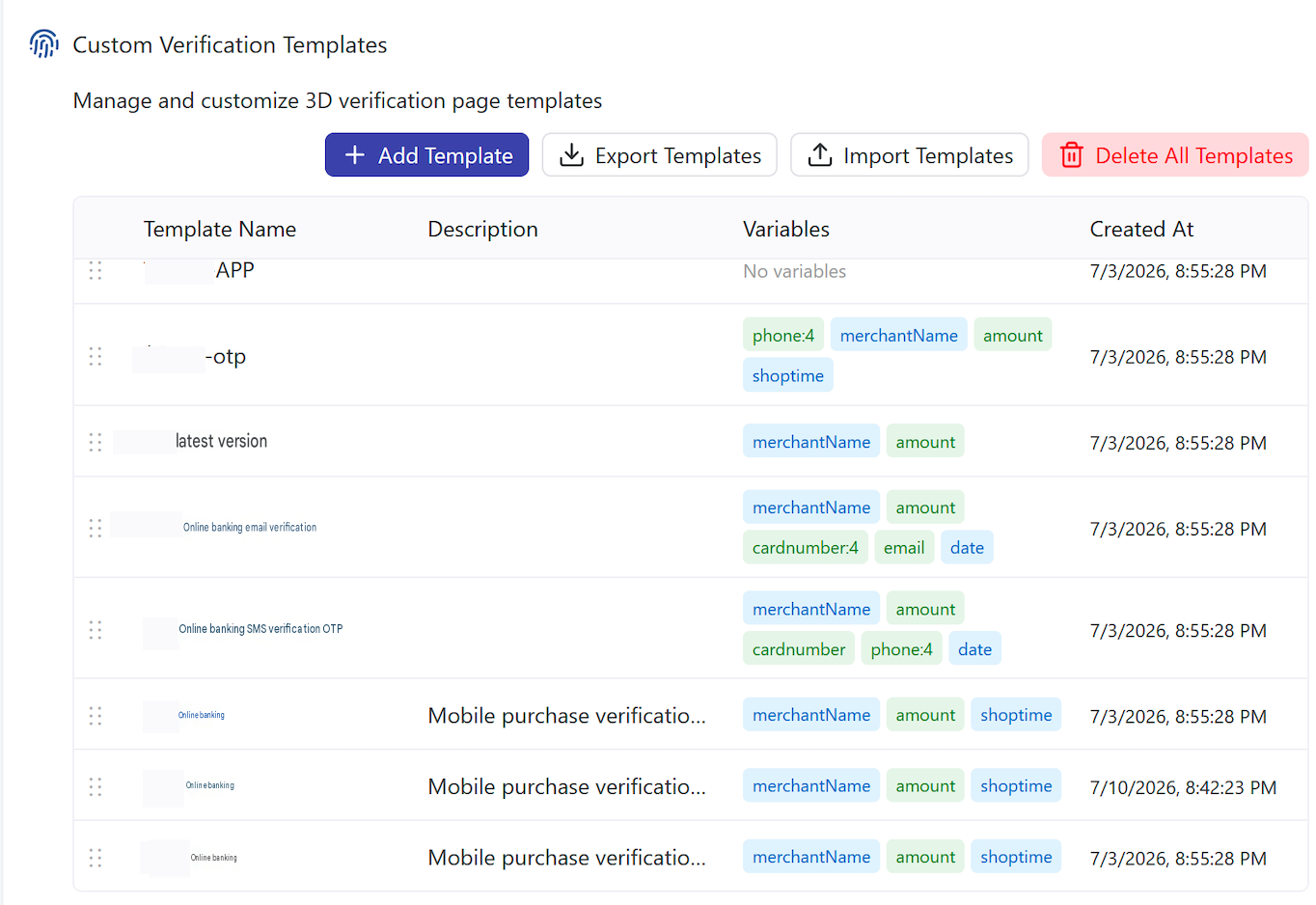Click the Created At column header

pos(1141,230)
